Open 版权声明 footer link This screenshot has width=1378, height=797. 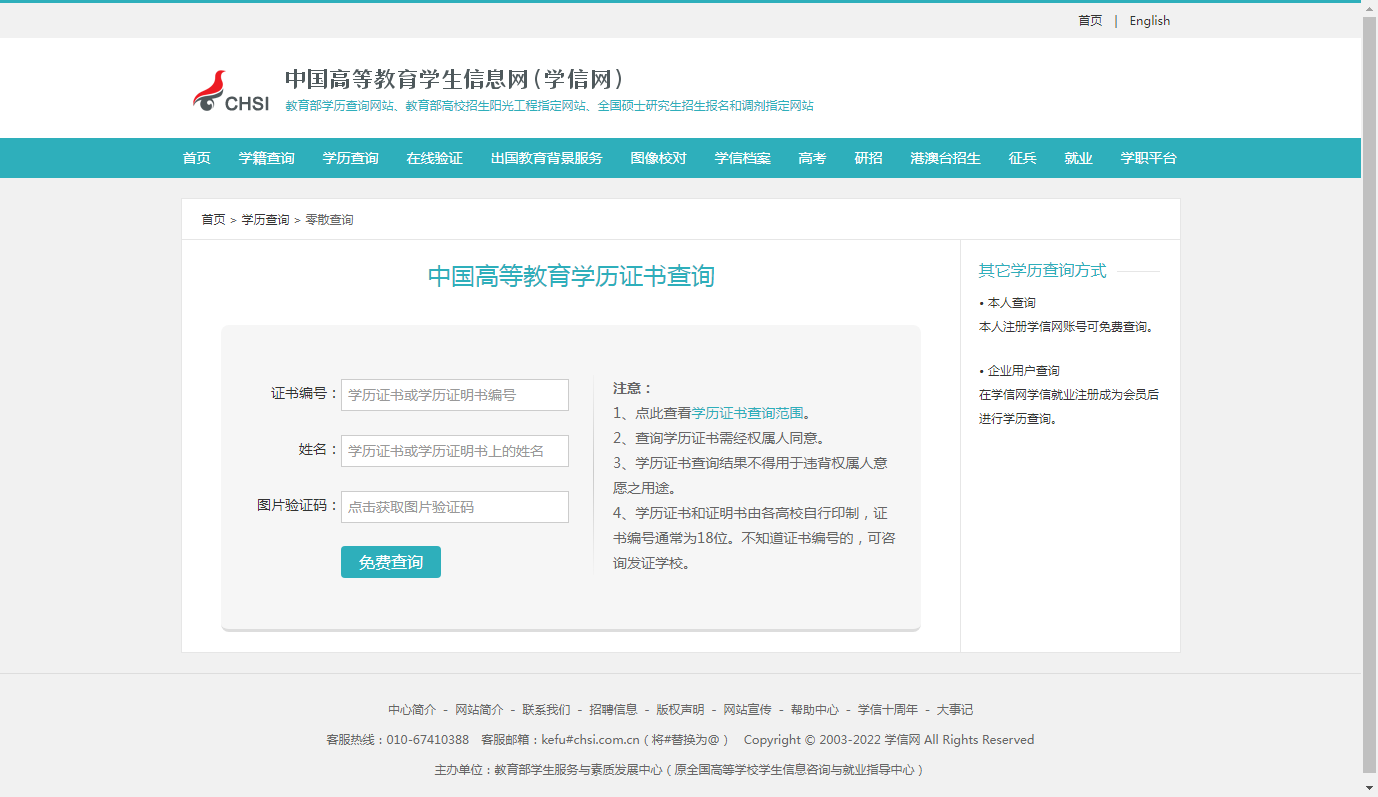click(680, 710)
